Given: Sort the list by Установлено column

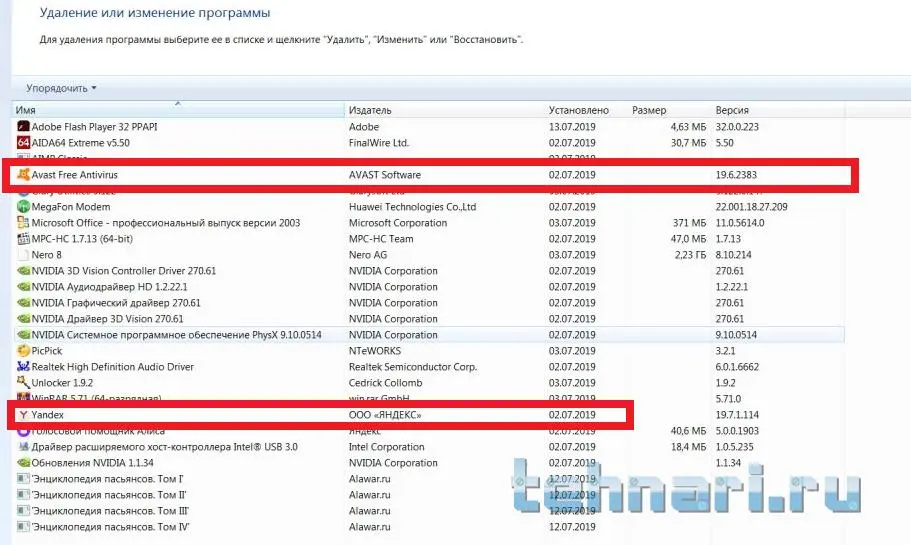Looking at the screenshot, I should point(587,110).
